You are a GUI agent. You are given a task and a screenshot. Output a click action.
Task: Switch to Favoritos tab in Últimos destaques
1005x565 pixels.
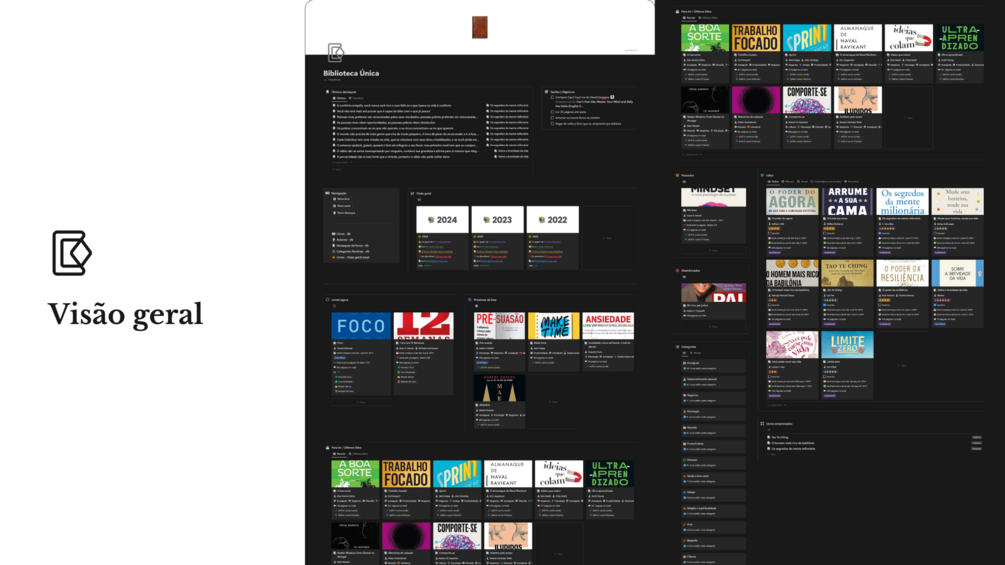(x=356, y=98)
